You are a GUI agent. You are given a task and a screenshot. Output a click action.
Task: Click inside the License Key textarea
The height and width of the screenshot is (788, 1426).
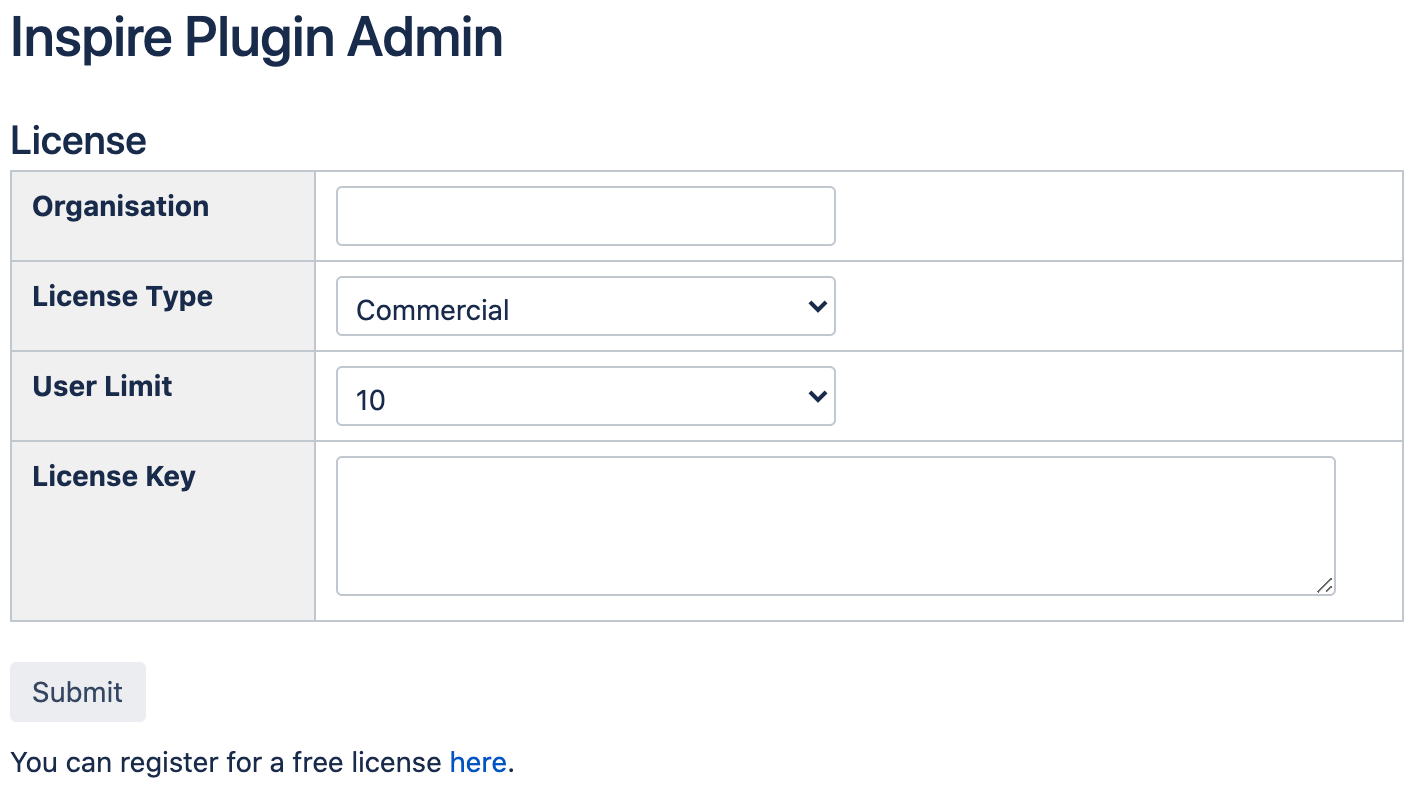pos(835,525)
